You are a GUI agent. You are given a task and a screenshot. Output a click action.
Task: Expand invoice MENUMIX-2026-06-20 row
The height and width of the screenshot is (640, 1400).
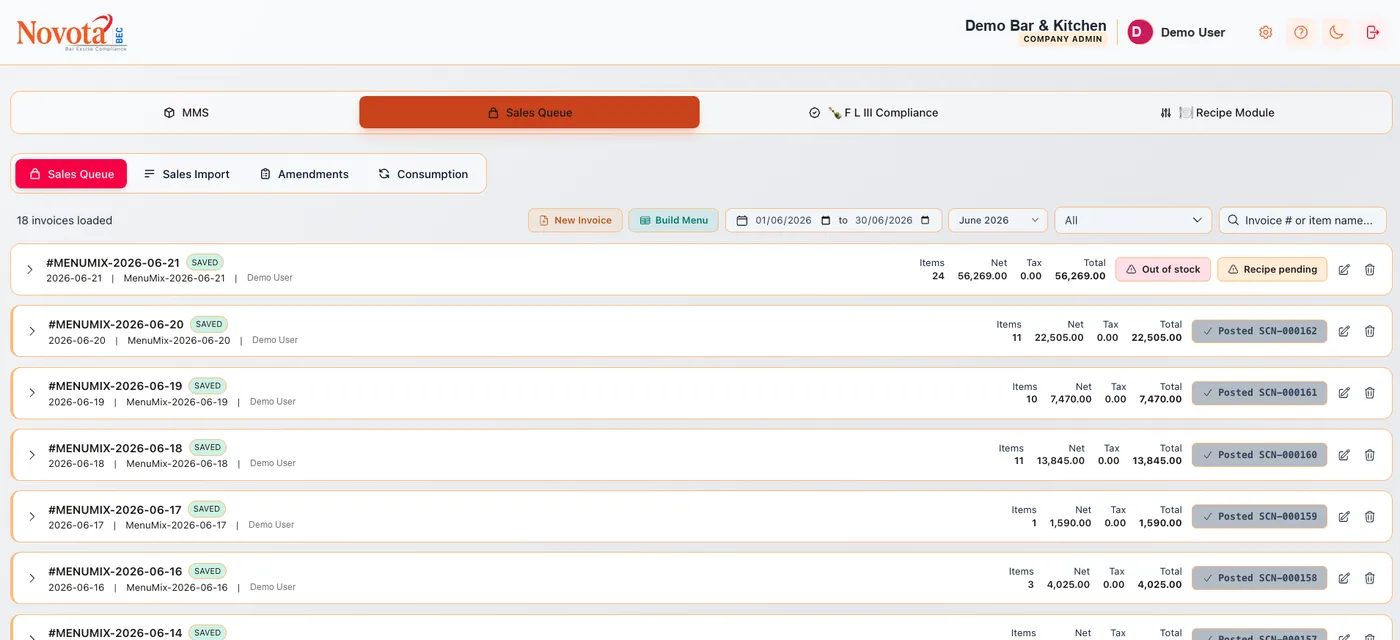[32, 331]
